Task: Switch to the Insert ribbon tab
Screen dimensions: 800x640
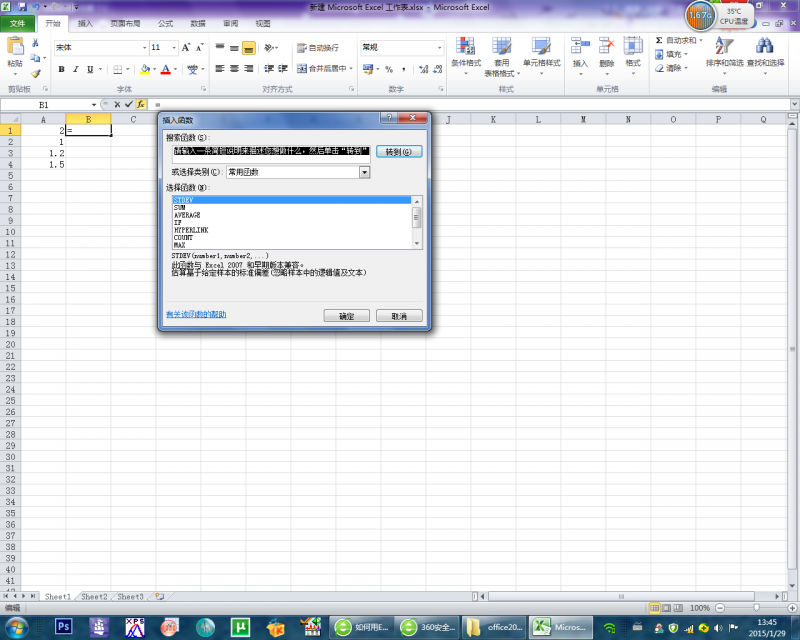Action: [85, 23]
